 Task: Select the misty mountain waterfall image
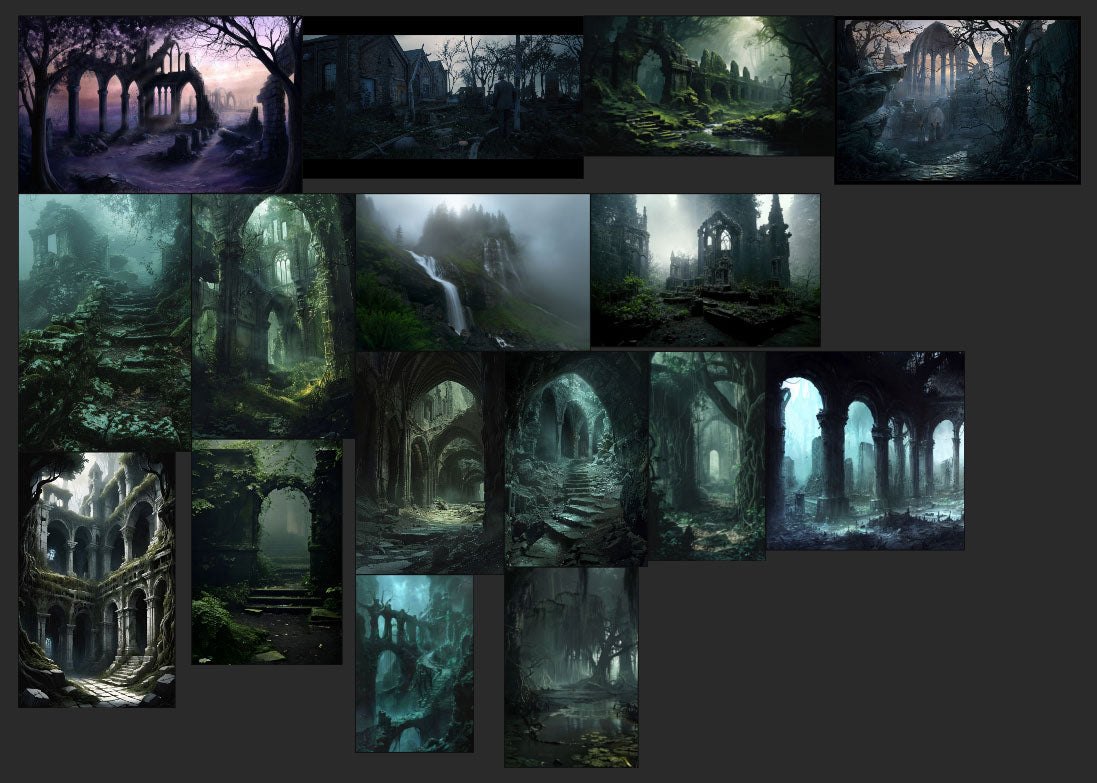click(x=472, y=272)
